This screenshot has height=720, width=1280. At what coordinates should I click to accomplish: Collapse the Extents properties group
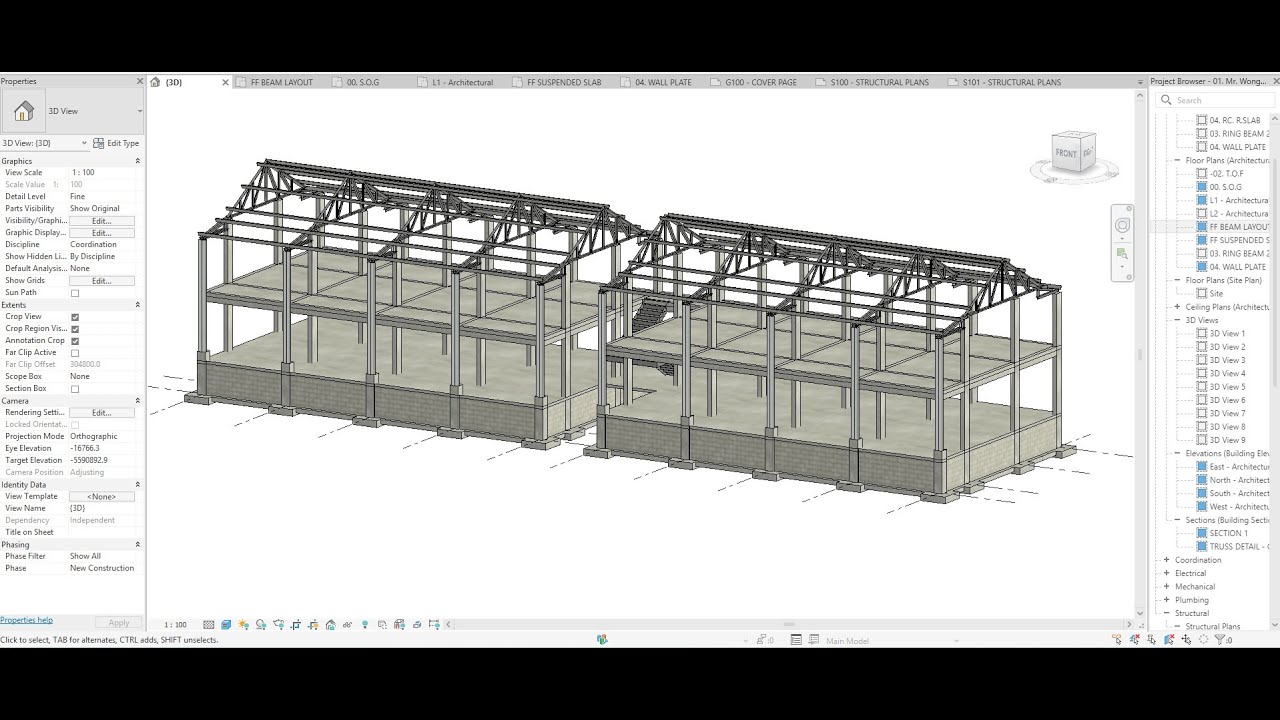138,305
